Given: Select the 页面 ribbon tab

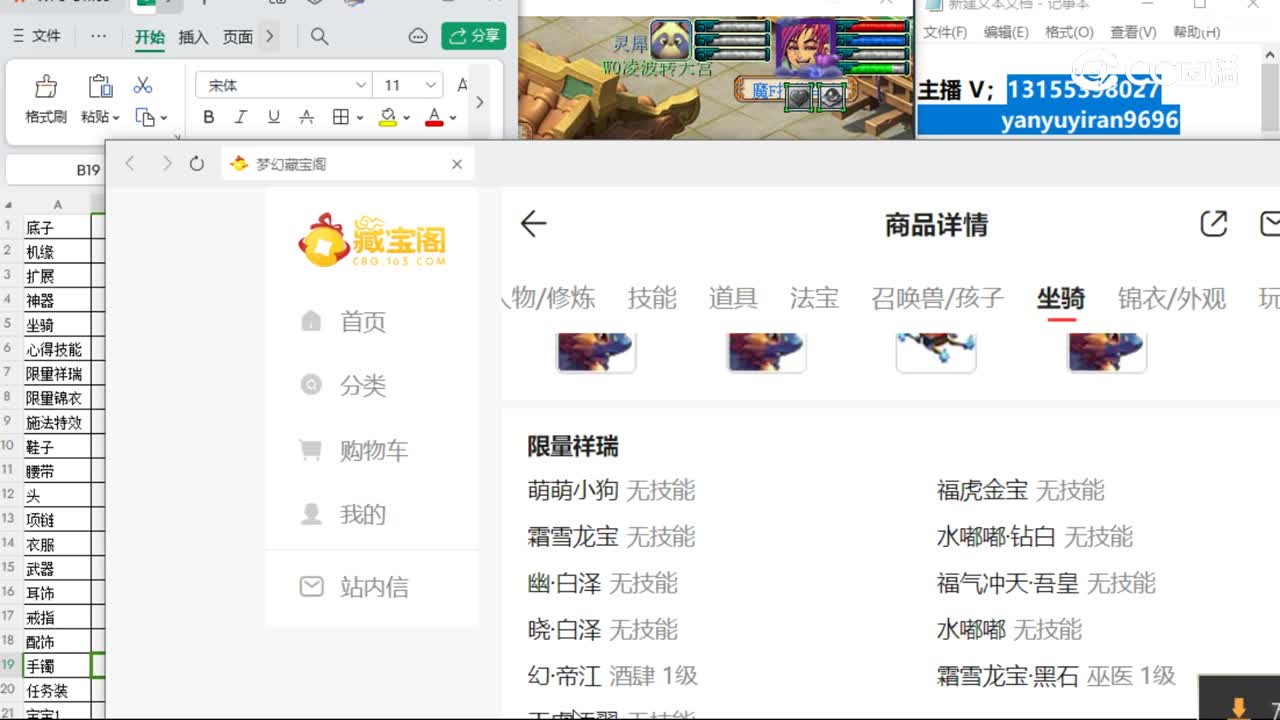Looking at the screenshot, I should (x=238, y=37).
